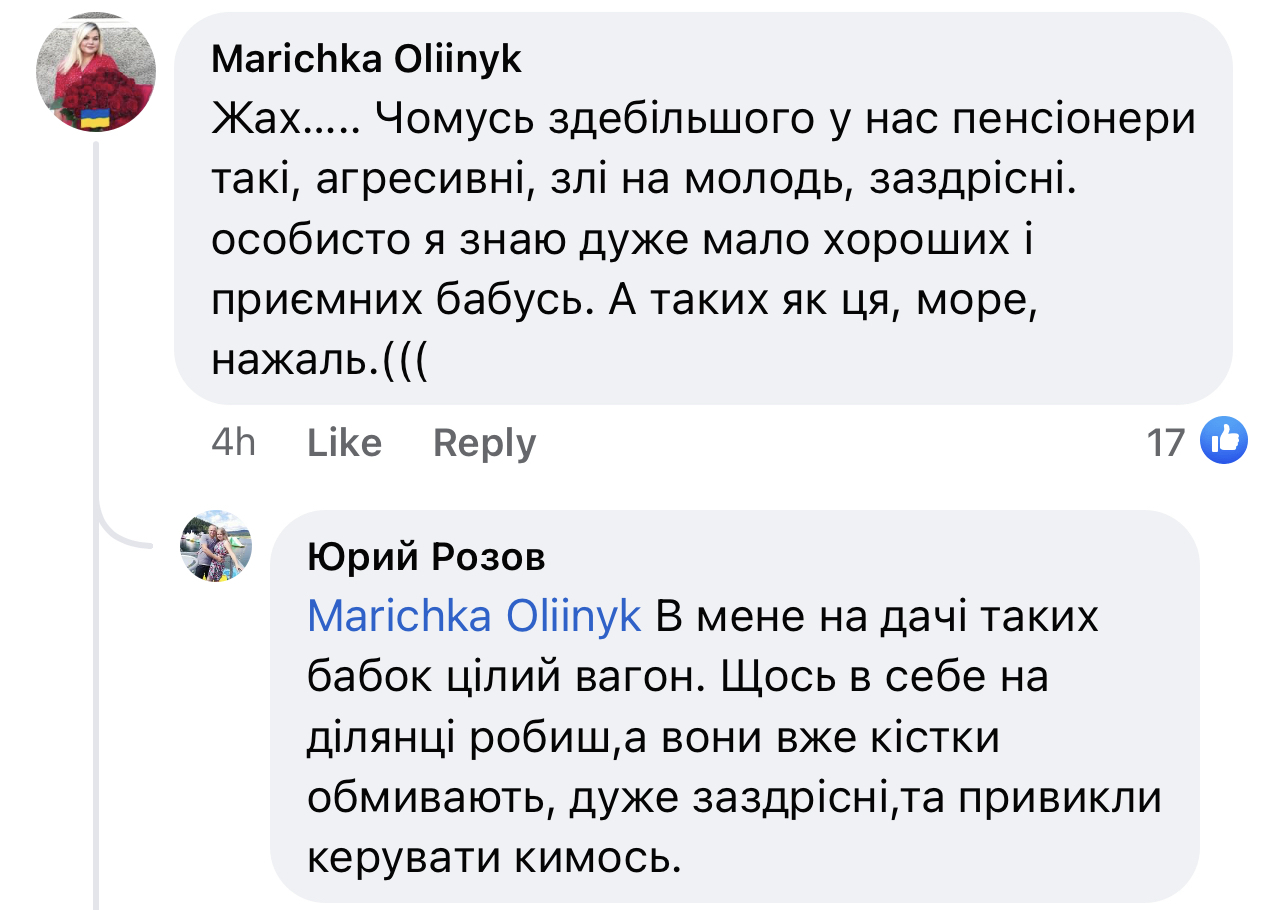This screenshot has width=1284, height=910.
Task: Click the blue thumbs-up reaction icon
Action: pyautogui.click(x=1223, y=440)
